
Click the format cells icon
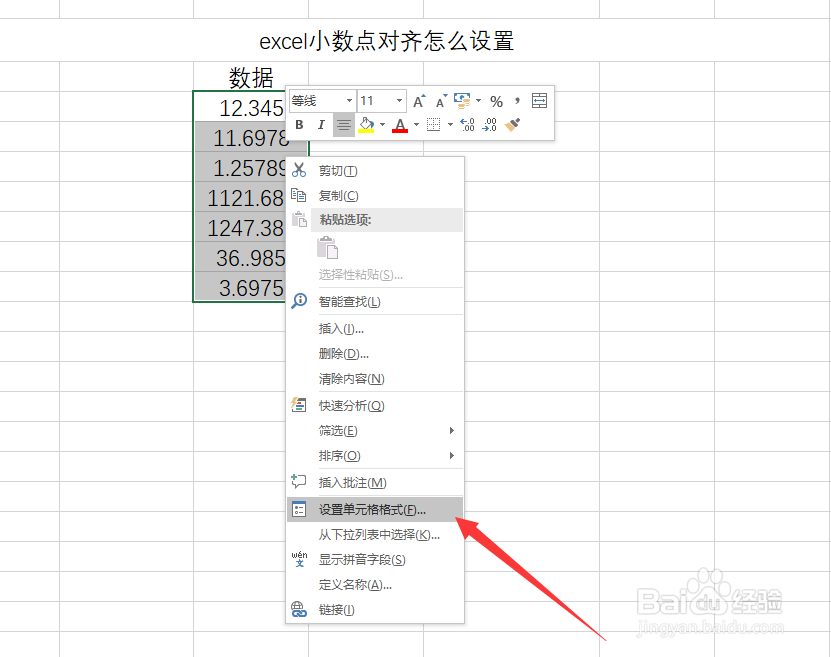[x=299, y=509]
